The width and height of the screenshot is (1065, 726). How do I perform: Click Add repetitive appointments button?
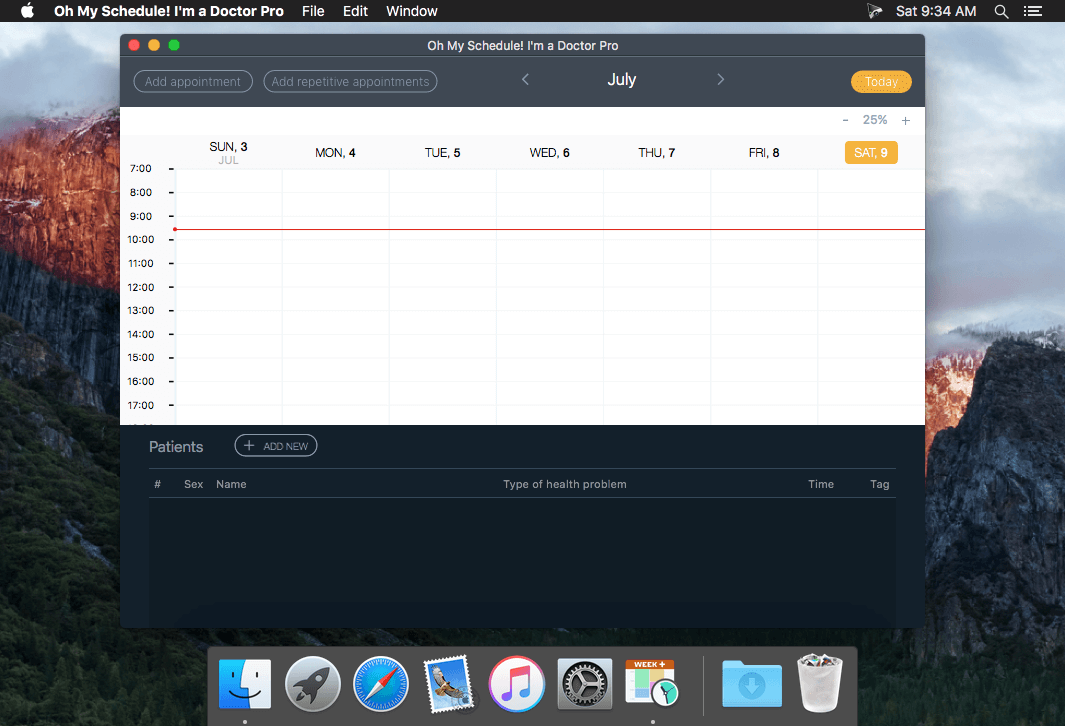coord(350,81)
